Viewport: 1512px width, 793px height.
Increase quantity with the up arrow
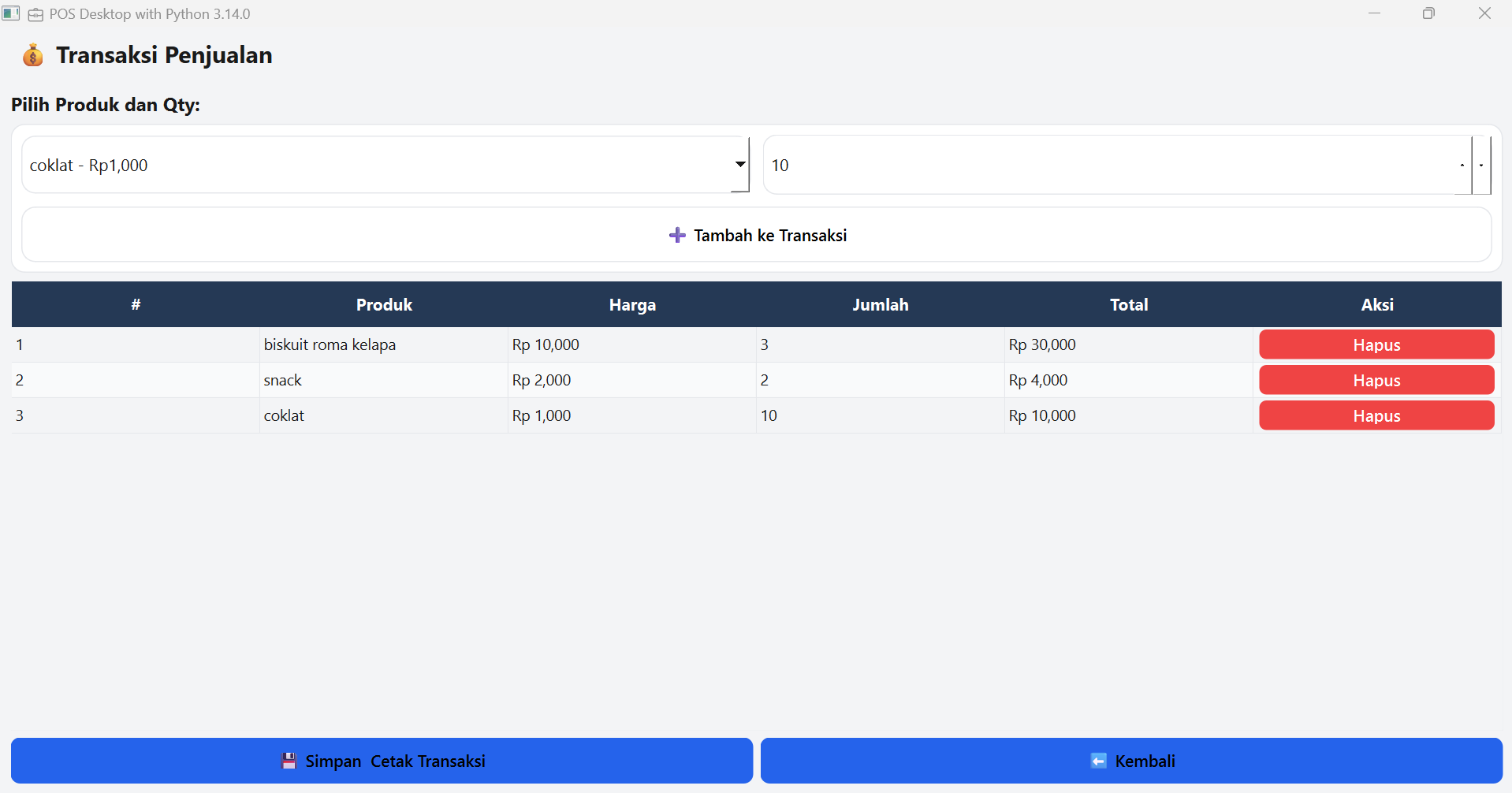click(x=1462, y=165)
